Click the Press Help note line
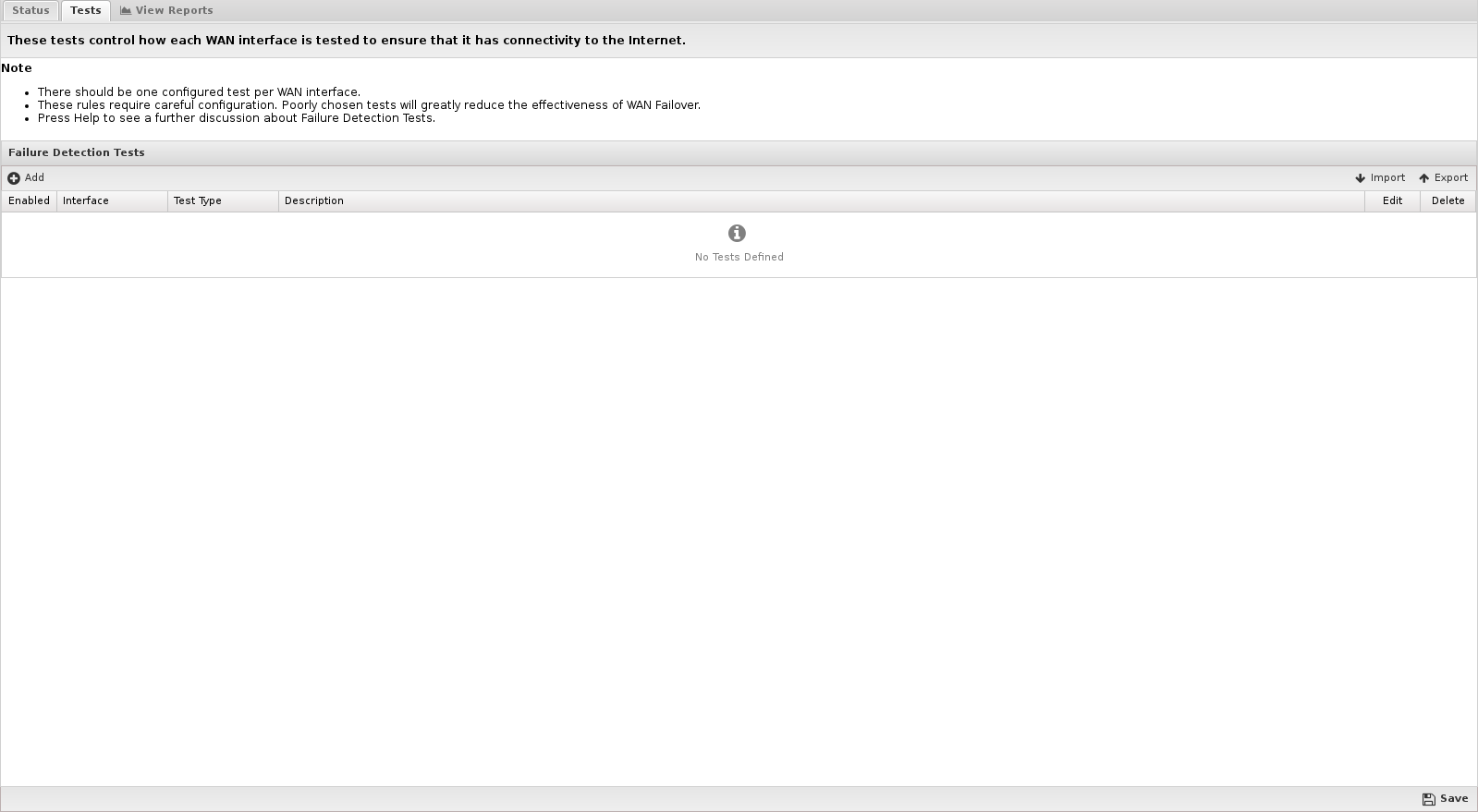The width and height of the screenshot is (1478, 812). click(x=236, y=118)
